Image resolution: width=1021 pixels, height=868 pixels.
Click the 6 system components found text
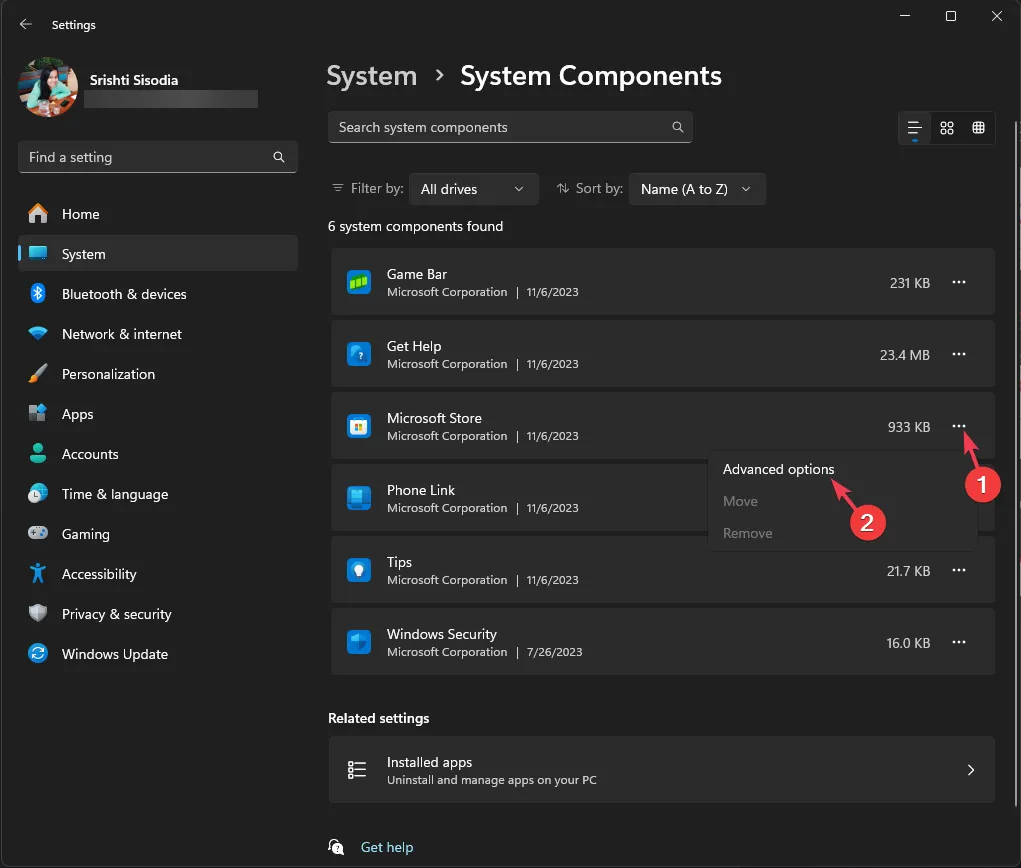coord(415,227)
